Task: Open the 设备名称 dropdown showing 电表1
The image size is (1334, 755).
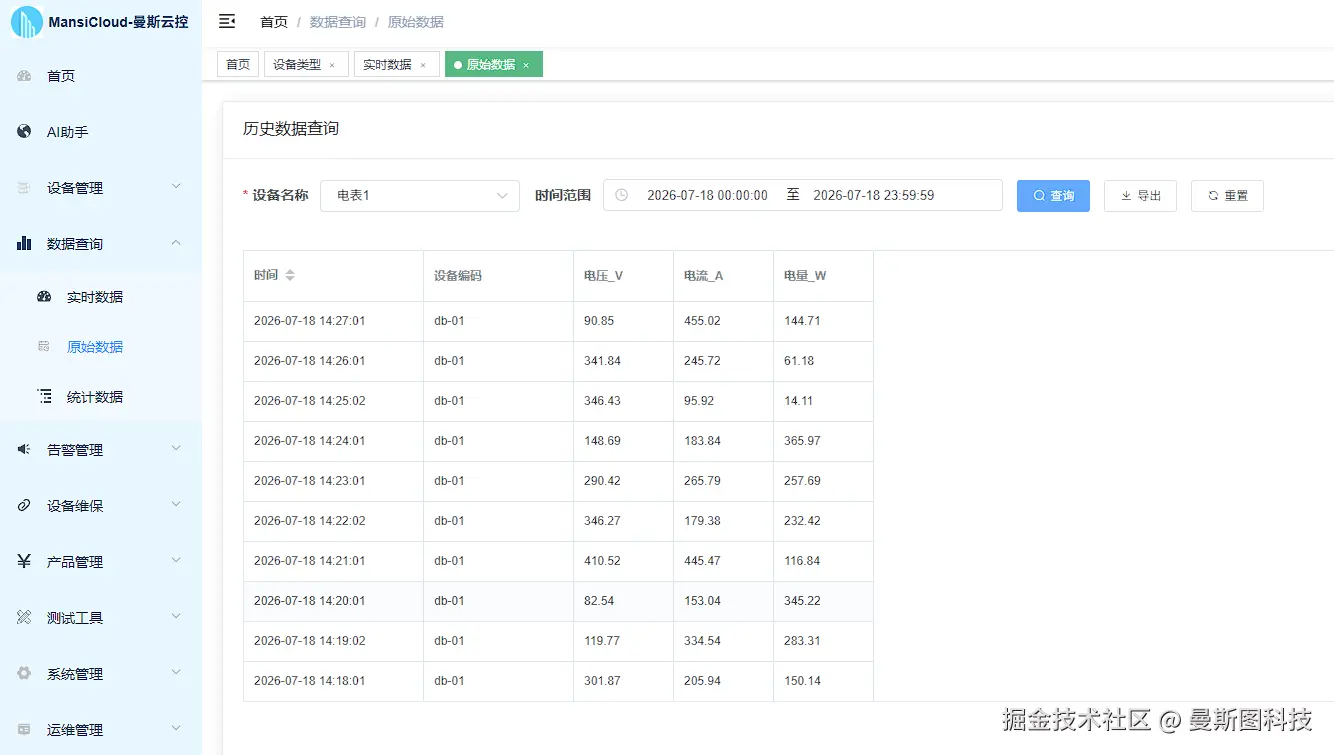Action: (x=420, y=195)
